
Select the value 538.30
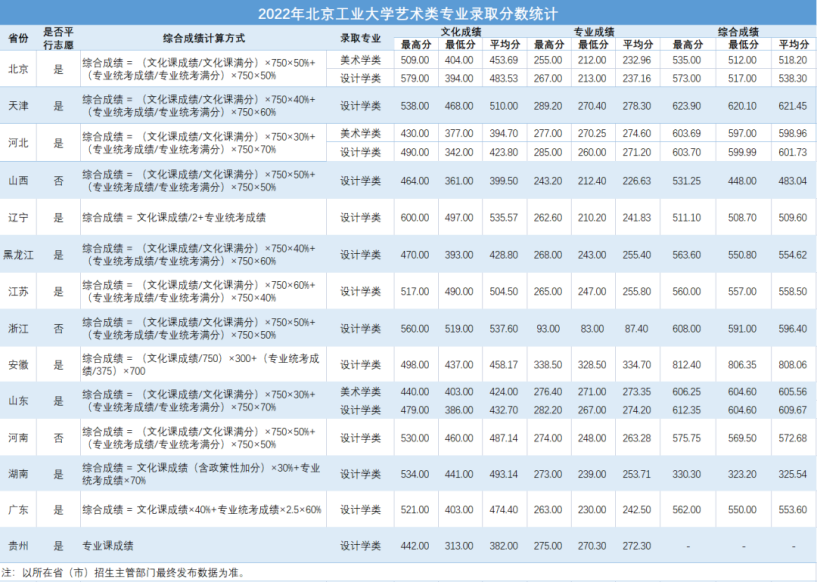[x=793, y=79]
